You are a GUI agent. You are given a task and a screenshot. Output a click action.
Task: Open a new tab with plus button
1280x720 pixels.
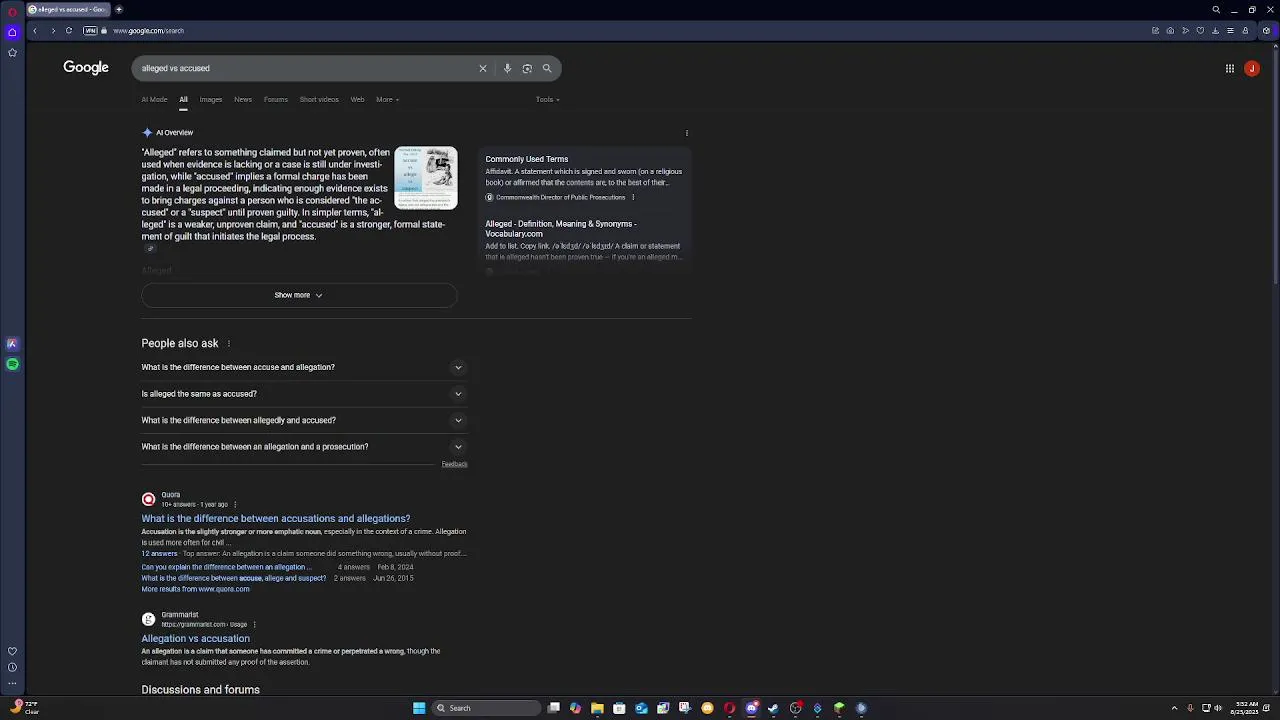click(118, 10)
